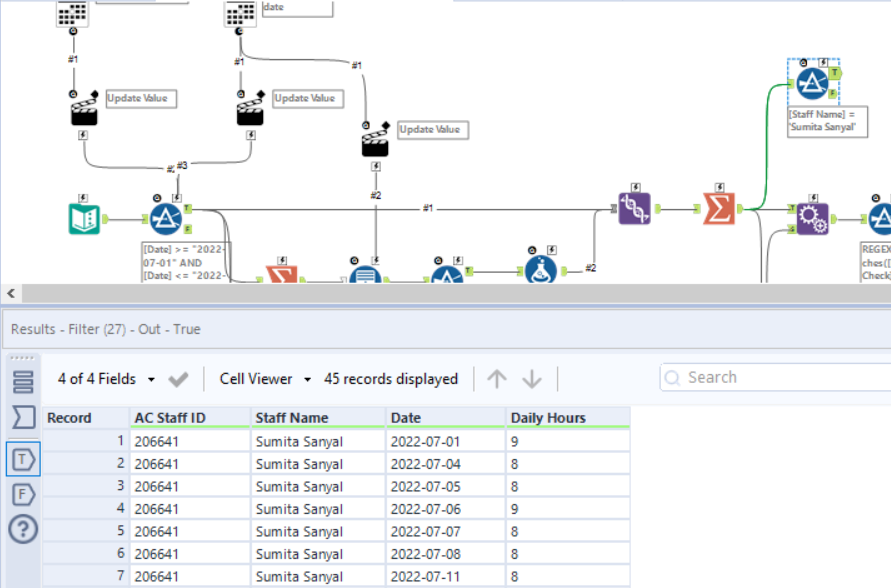Click the down arrow to jump to next record
The image size is (891, 588).
[x=533, y=379]
